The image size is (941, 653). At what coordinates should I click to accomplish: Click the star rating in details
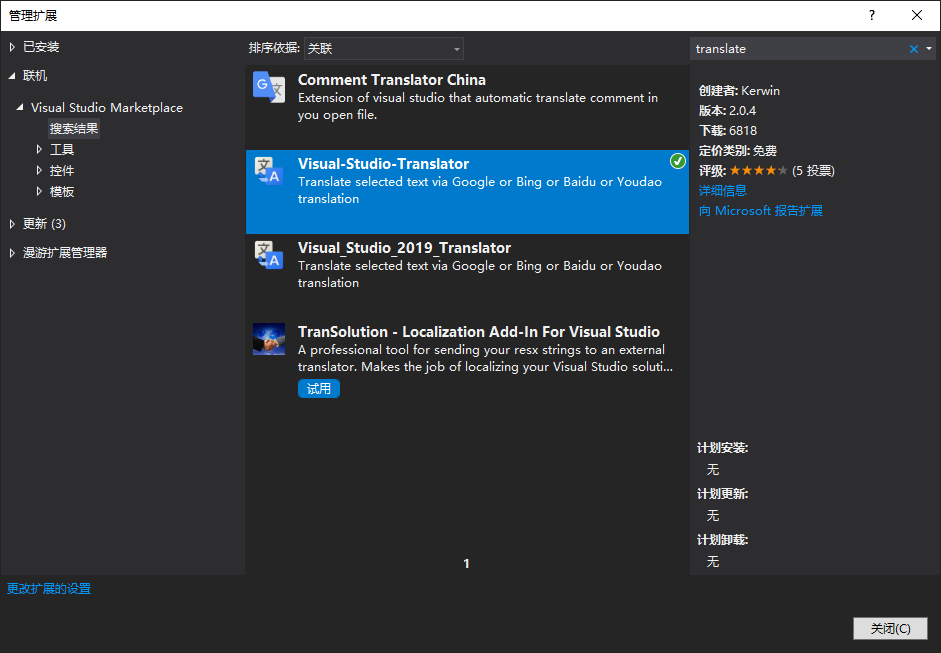[x=759, y=170]
